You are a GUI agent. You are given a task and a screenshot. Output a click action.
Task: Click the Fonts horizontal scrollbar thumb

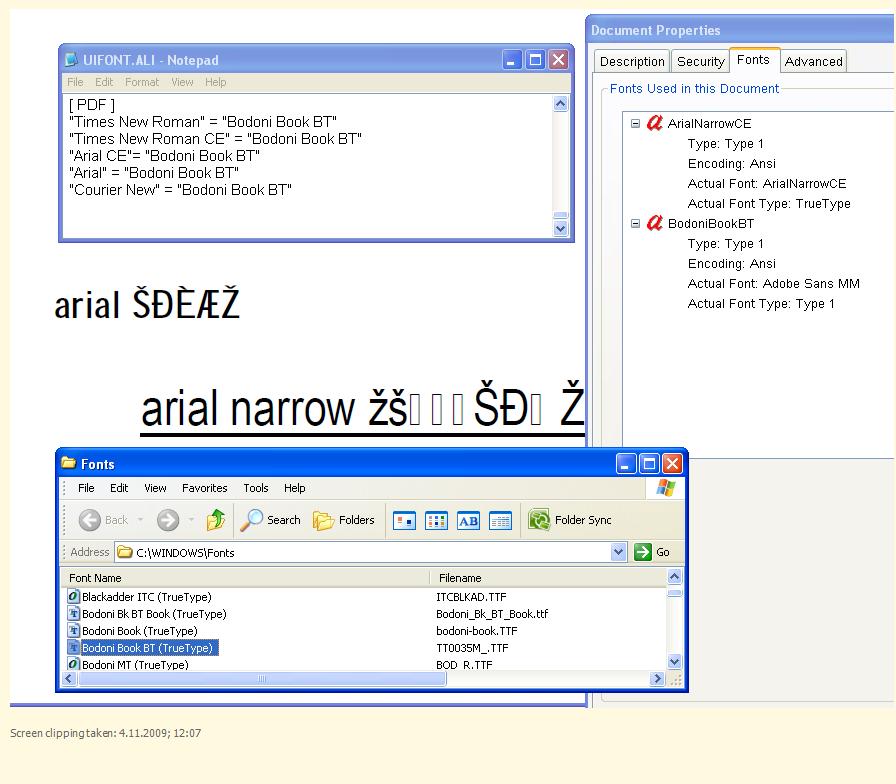coord(262,678)
